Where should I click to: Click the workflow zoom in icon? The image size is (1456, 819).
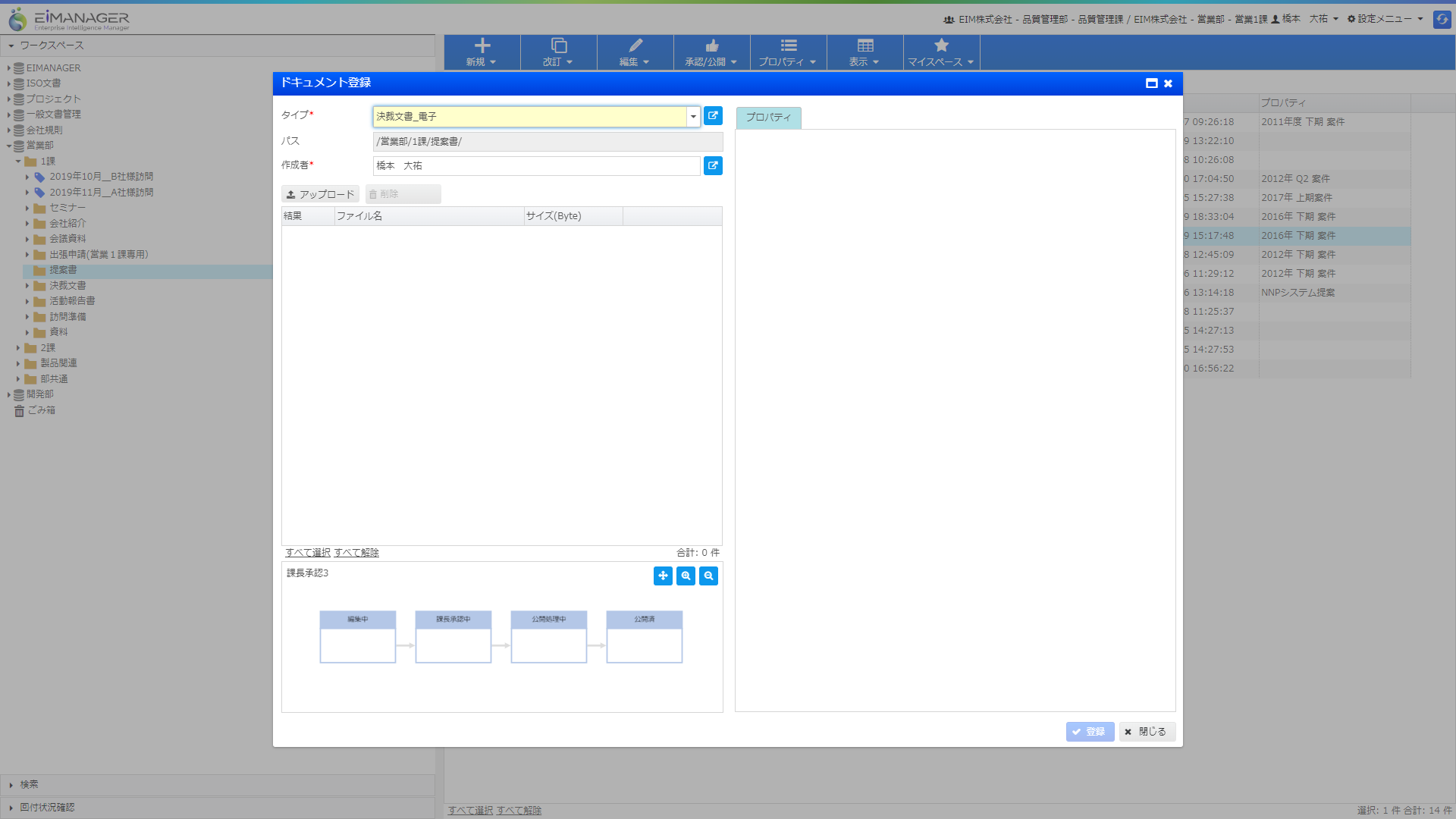[686, 576]
